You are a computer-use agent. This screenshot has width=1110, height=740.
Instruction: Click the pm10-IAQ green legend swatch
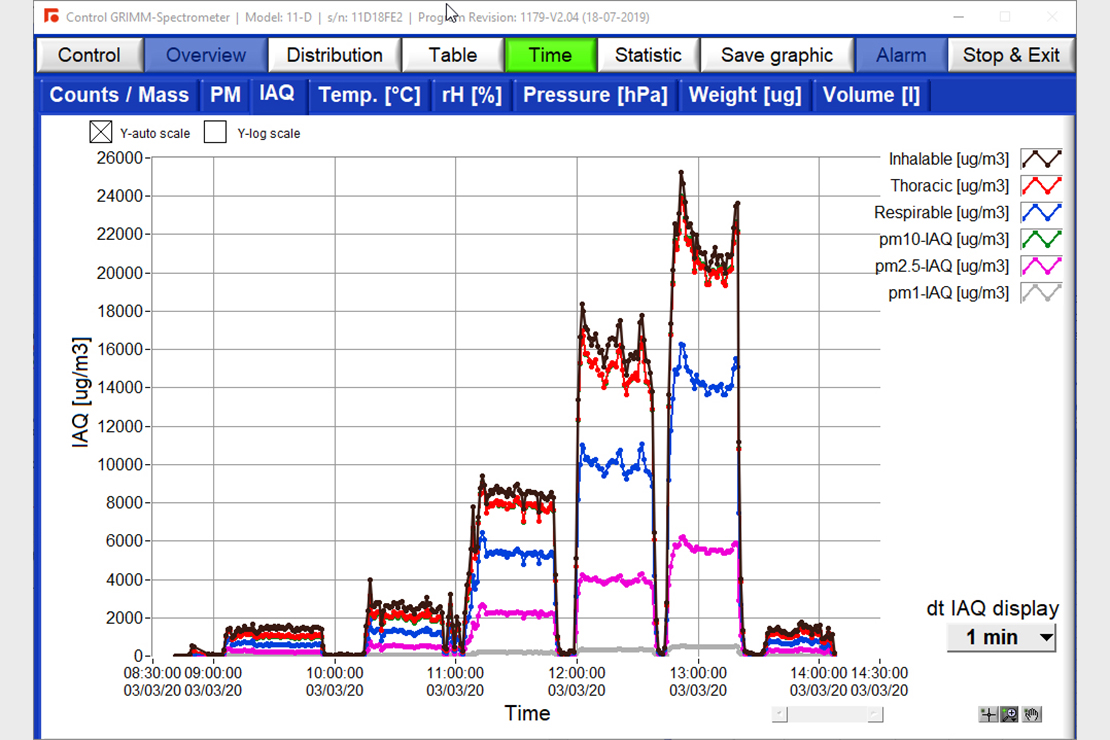(1040, 240)
